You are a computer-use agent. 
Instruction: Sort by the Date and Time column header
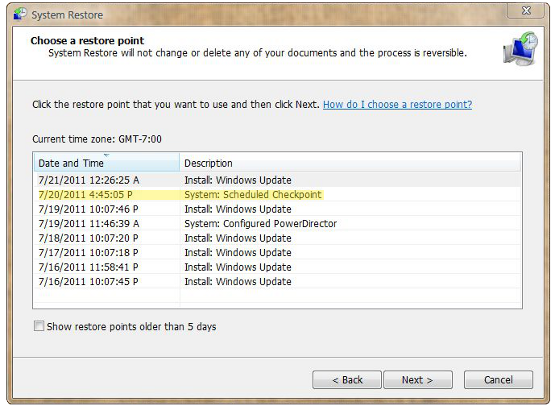107,163
